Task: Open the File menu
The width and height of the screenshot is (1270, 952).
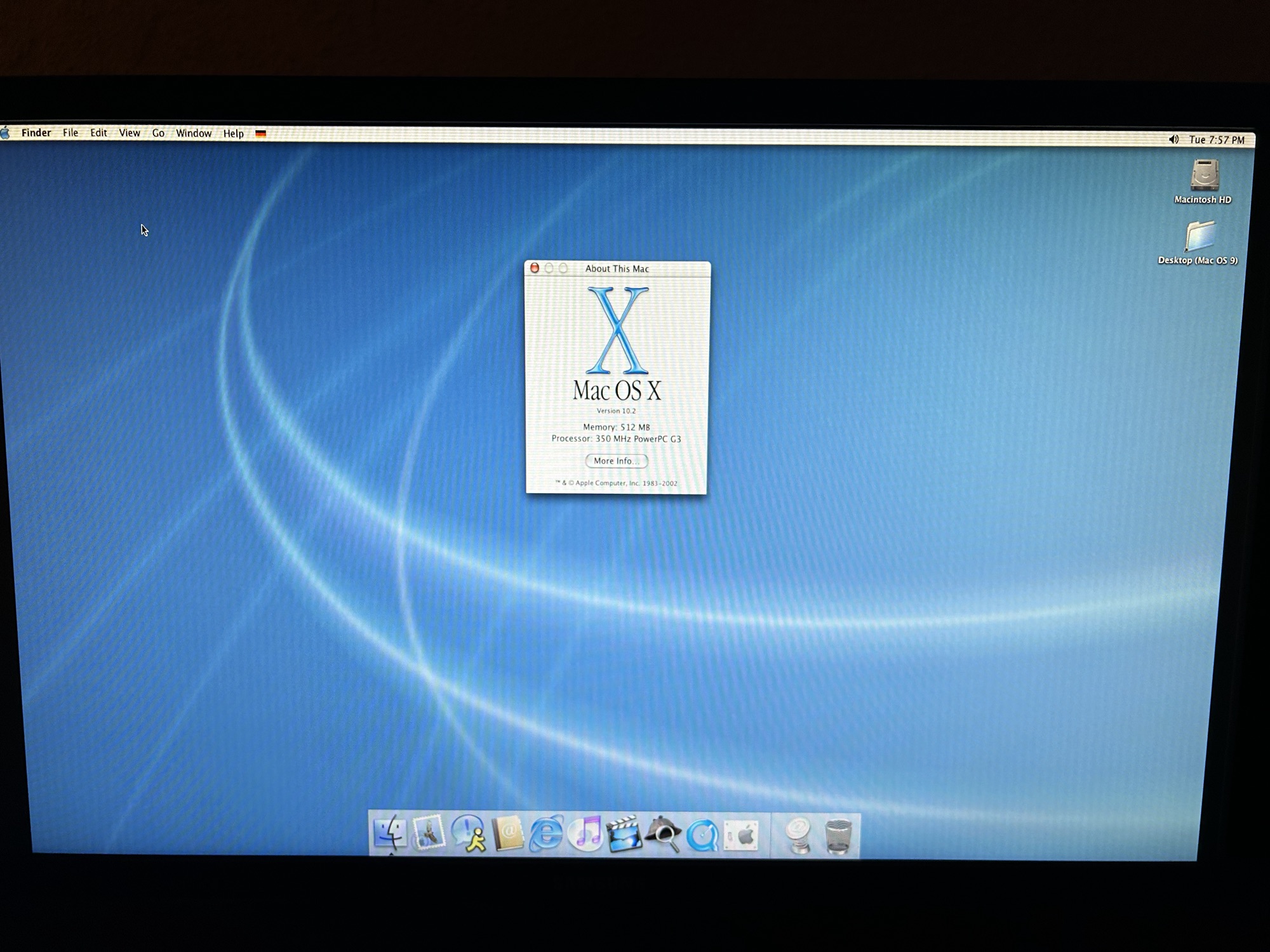Action: [70, 133]
